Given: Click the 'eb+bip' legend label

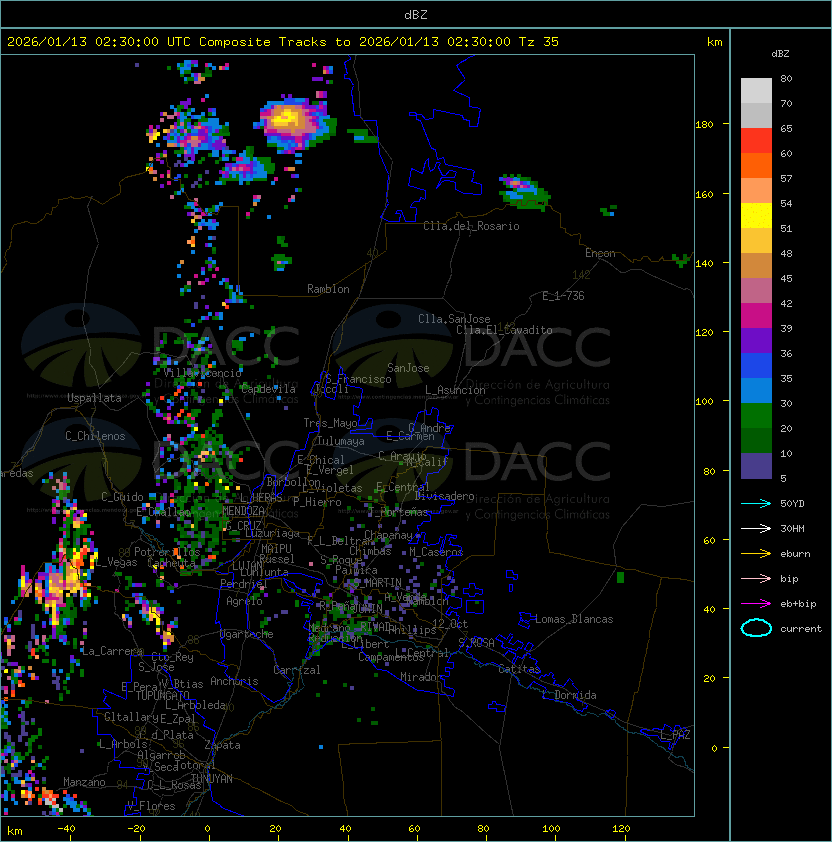Looking at the screenshot, I should coord(798,604).
